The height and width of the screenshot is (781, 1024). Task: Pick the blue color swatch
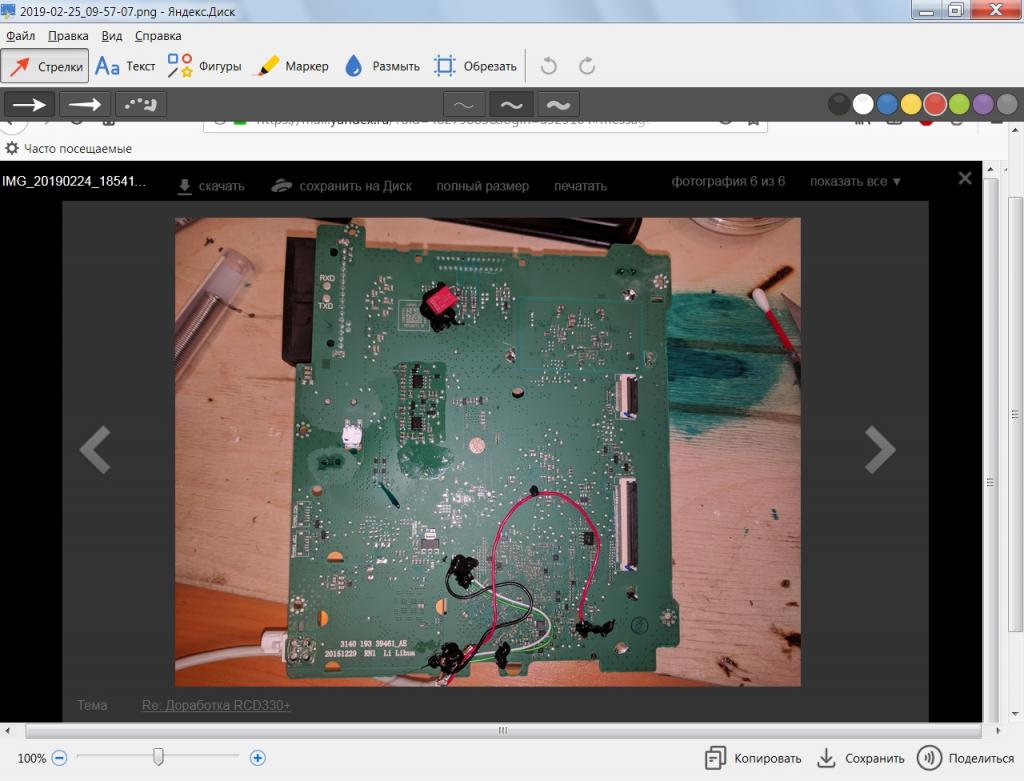887,104
